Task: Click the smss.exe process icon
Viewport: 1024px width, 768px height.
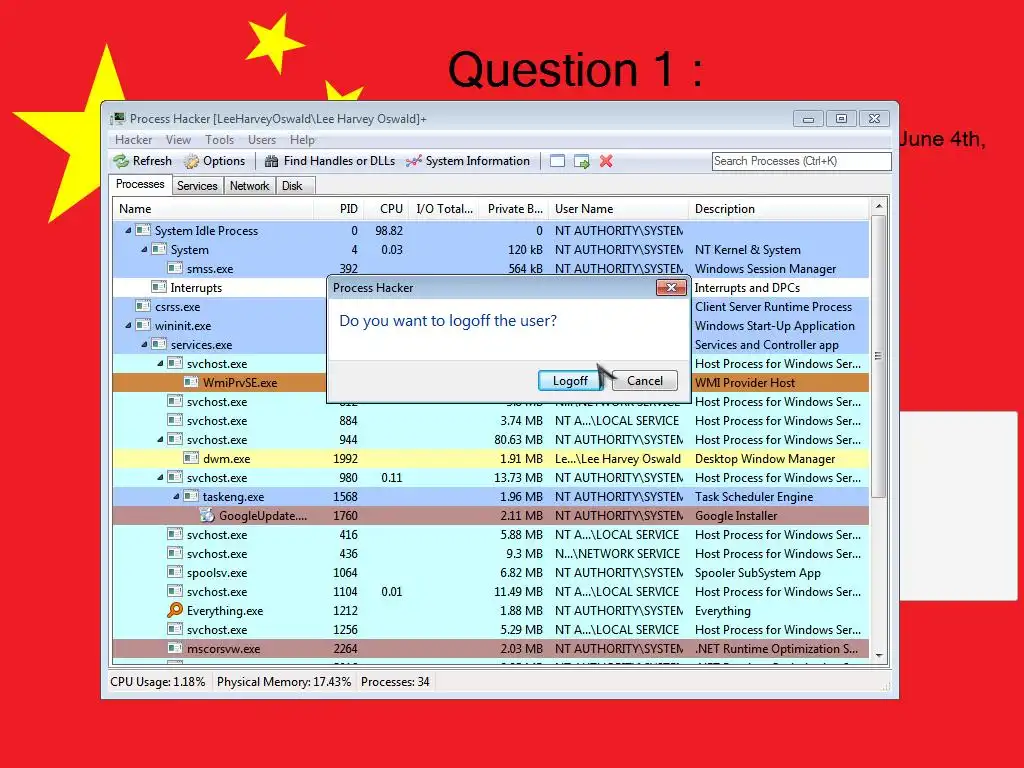Action: (174, 268)
